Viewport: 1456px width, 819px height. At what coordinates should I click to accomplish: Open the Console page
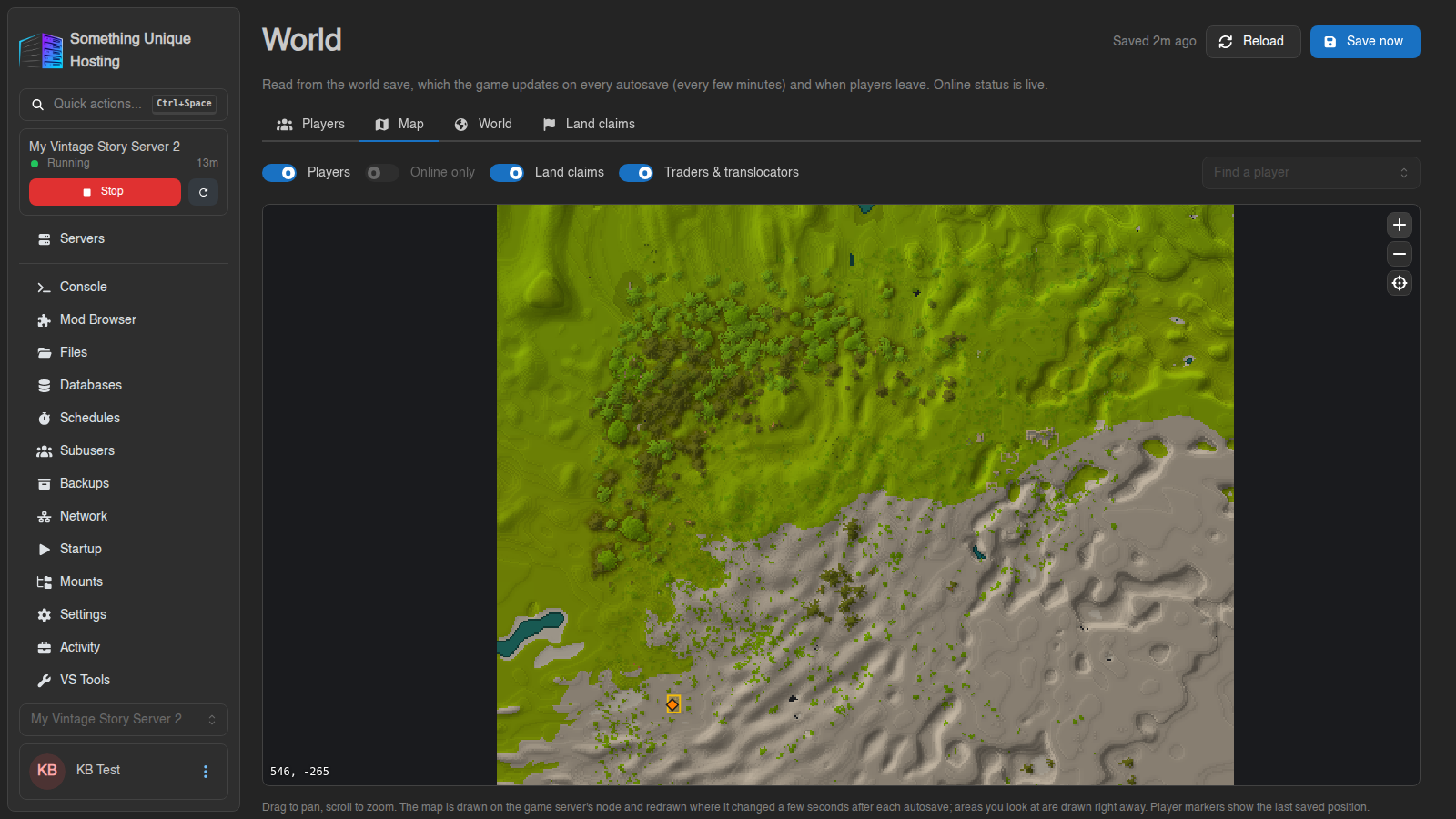[124, 287]
